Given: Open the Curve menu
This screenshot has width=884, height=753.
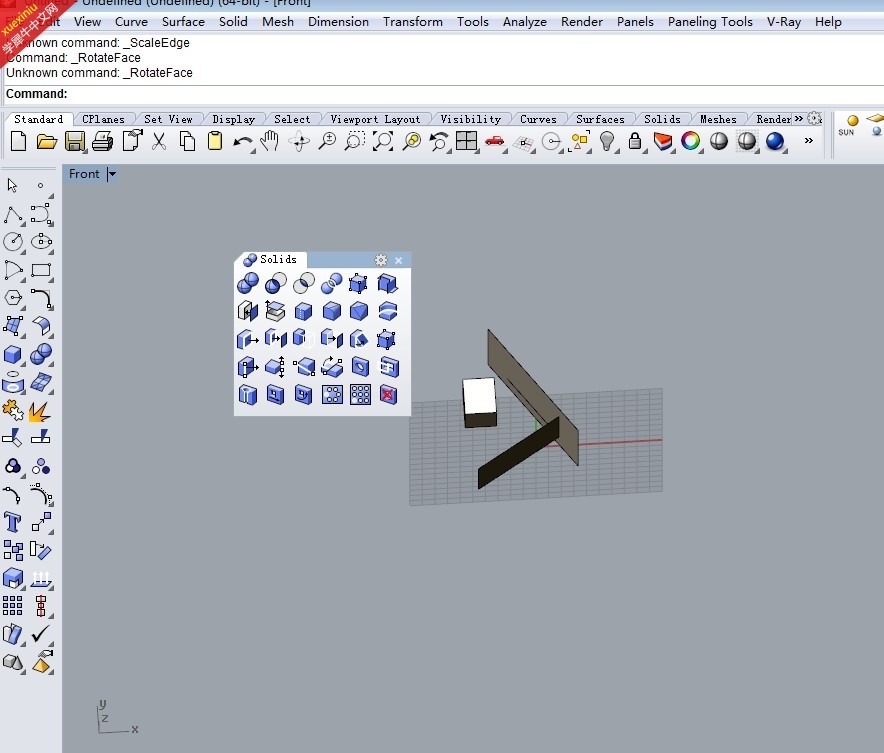Looking at the screenshot, I should [131, 22].
